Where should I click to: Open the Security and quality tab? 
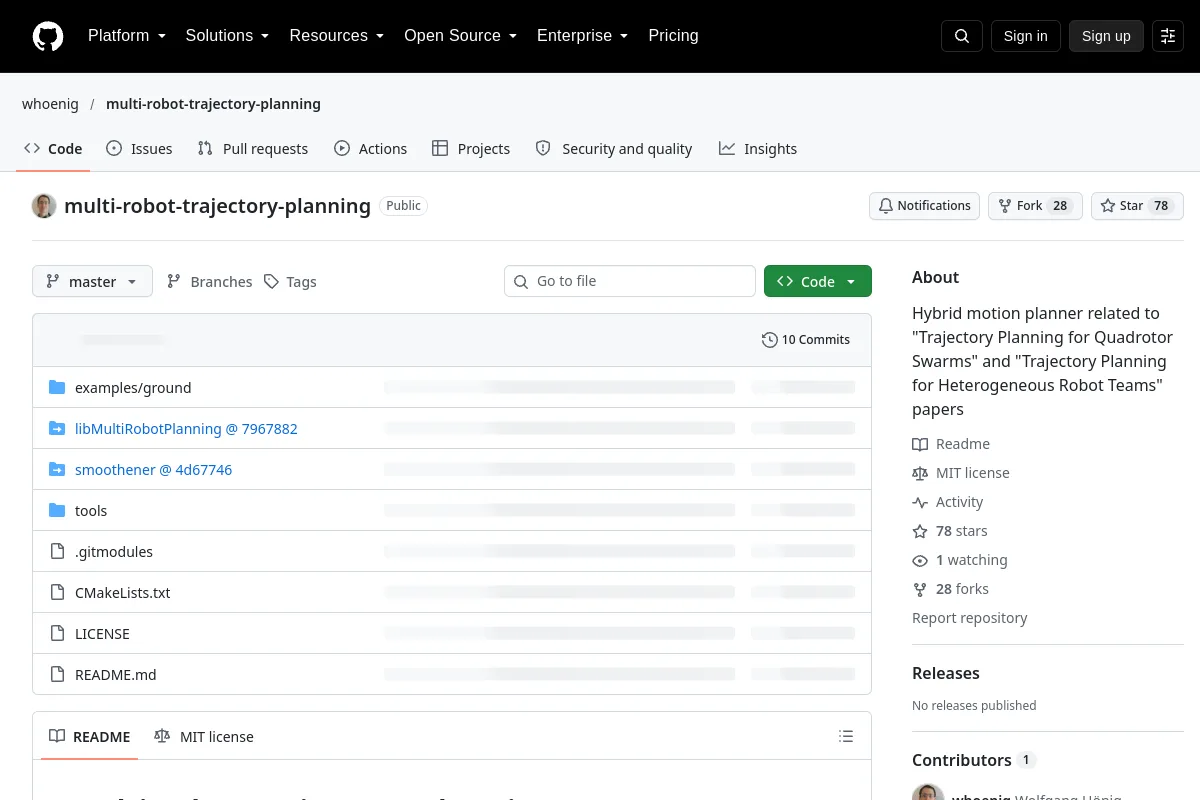click(x=614, y=149)
